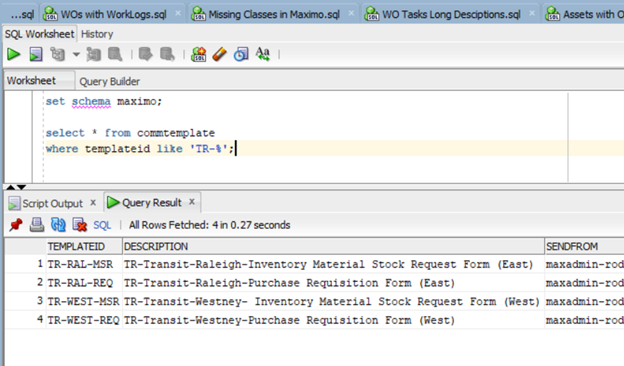Clear the worksheet with eraser icon
Viewport: 624px width, 366px height.
click(219, 54)
